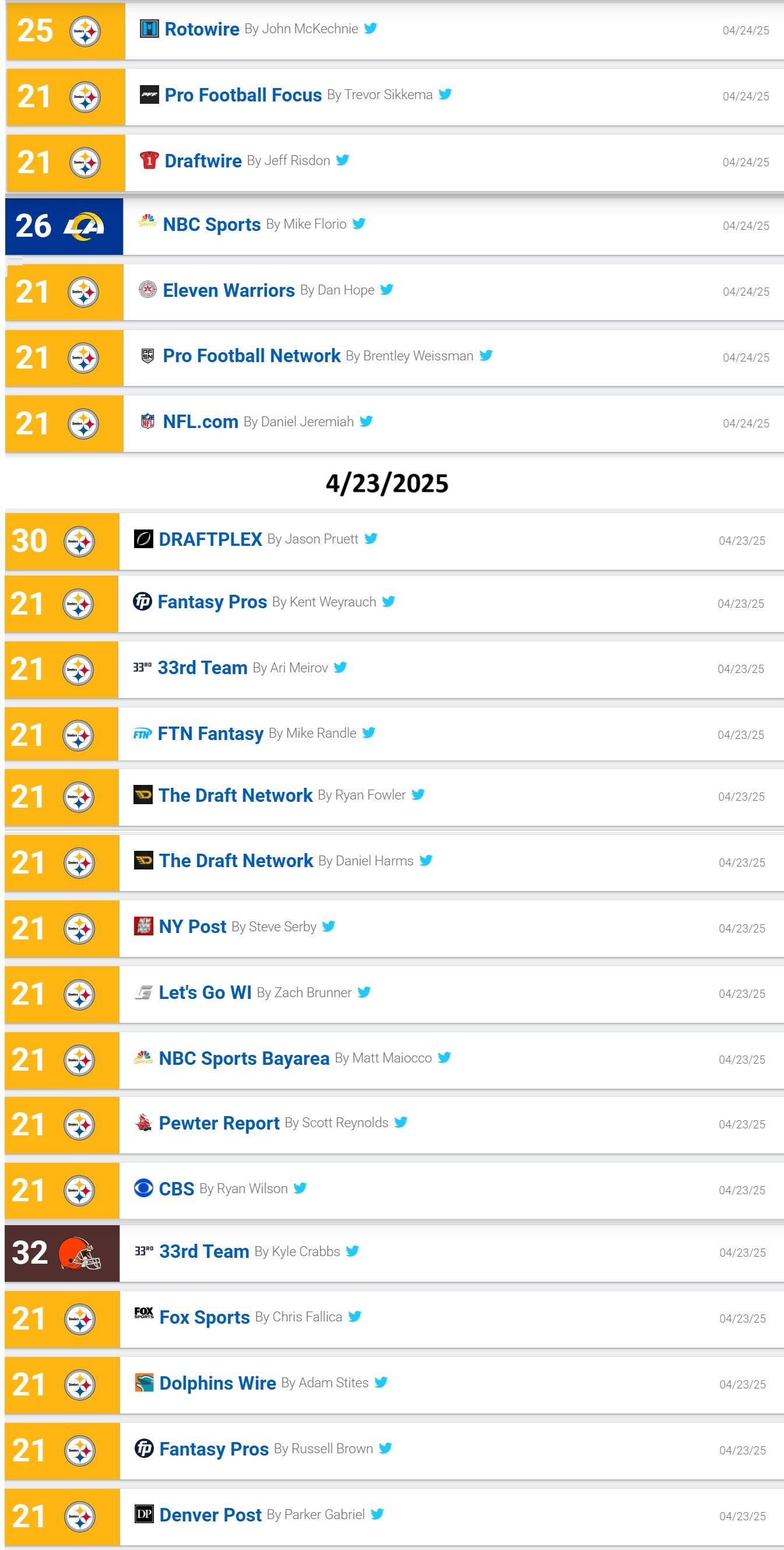
Task: Click the CBS eye logo
Action: coord(144,1188)
